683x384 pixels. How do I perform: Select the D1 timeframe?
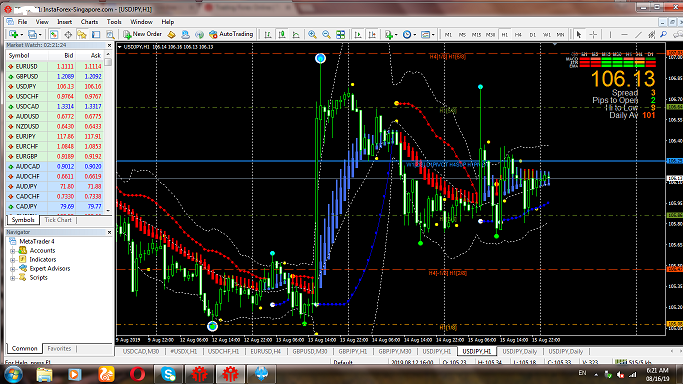[x=532, y=34]
